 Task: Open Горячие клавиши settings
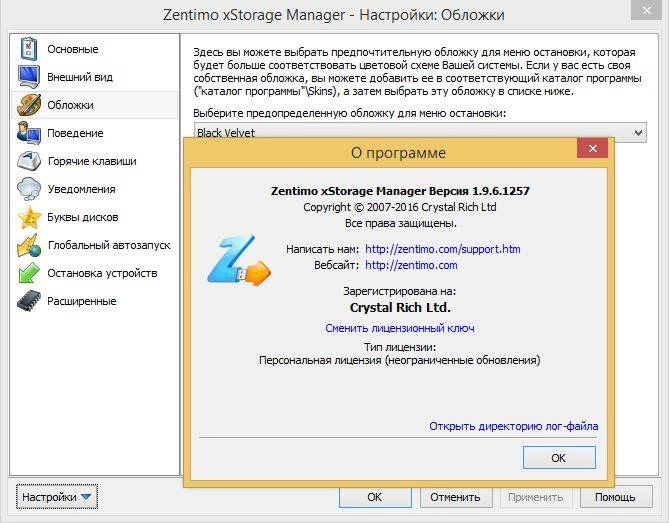coord(92,161)
